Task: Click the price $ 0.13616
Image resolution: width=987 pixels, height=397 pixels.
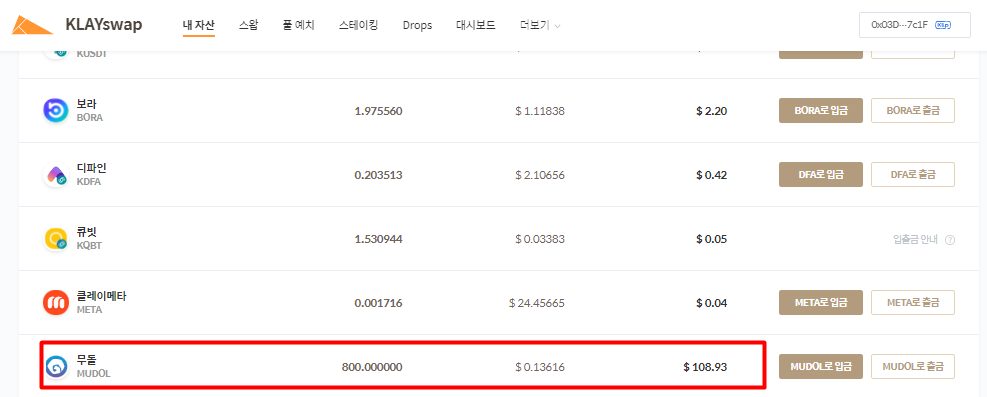Action: [x=539, y=367]
